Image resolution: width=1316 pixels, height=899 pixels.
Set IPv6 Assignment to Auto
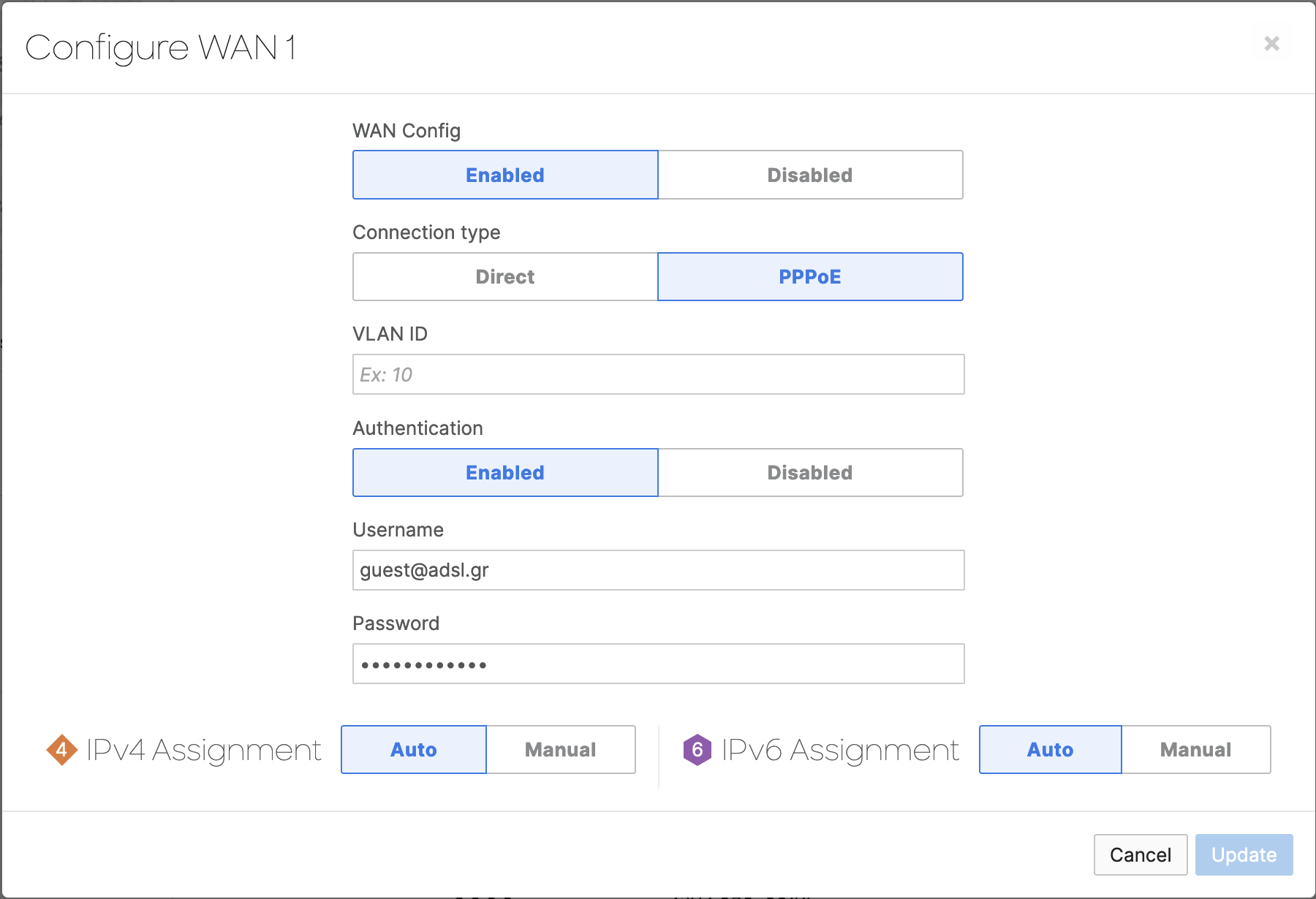pyautogui.click(x=1049, y=749)
